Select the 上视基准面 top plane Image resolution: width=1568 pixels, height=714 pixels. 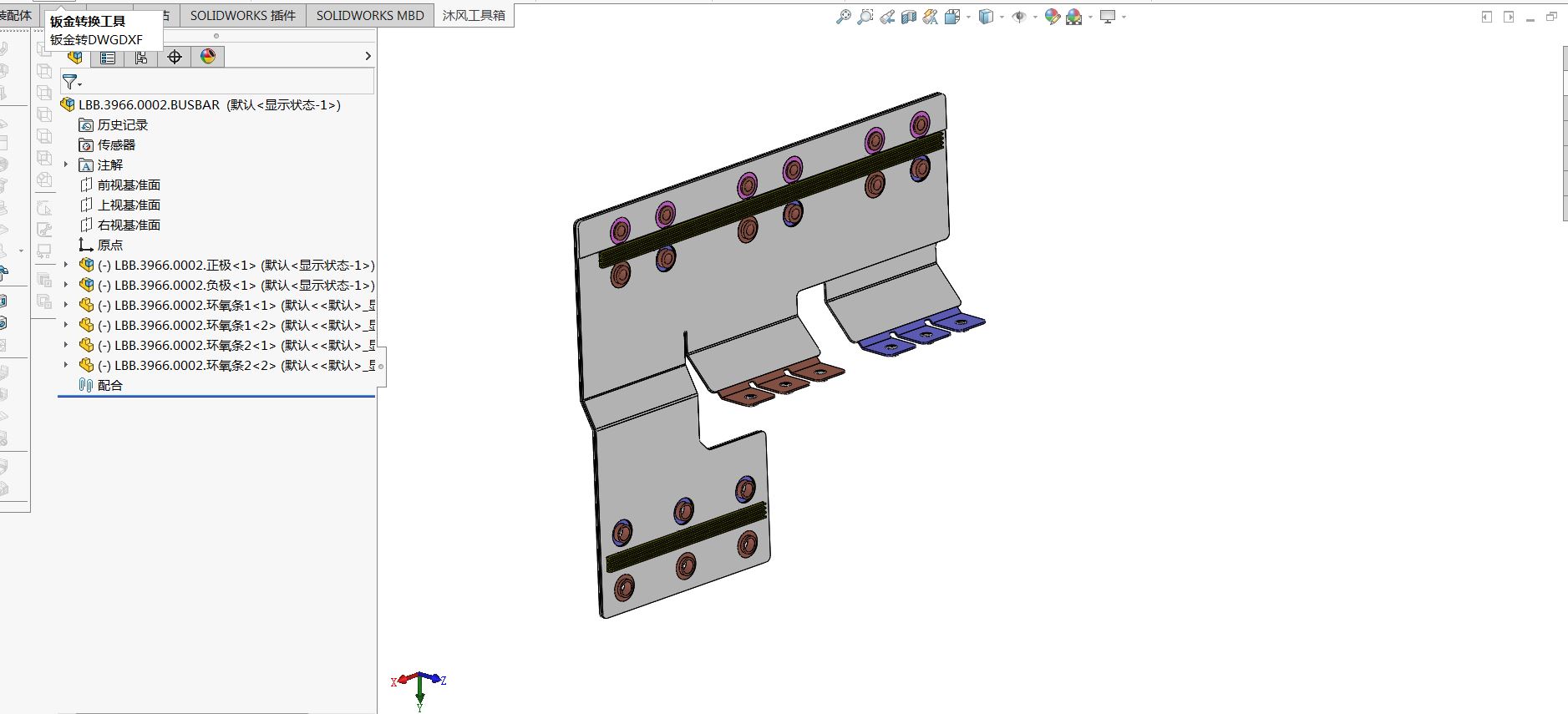(129, 205)
